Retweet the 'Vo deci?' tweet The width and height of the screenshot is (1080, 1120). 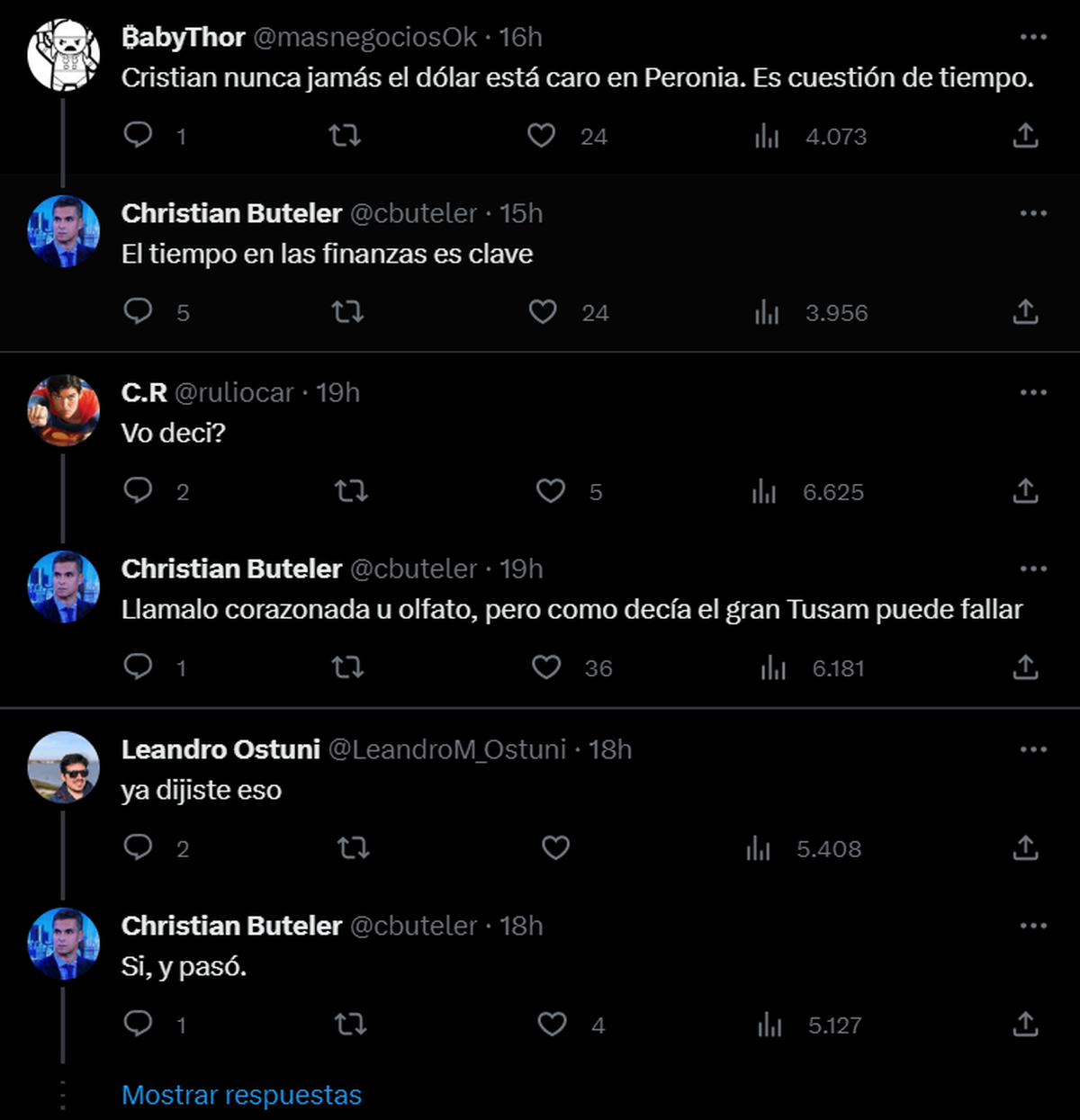tap(351, 491)
